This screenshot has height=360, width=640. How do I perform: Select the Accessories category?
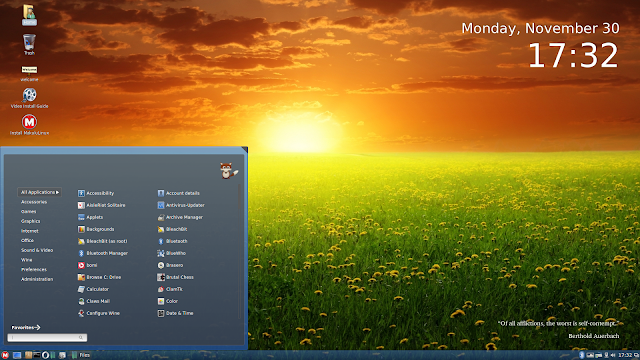coord(34,202)
